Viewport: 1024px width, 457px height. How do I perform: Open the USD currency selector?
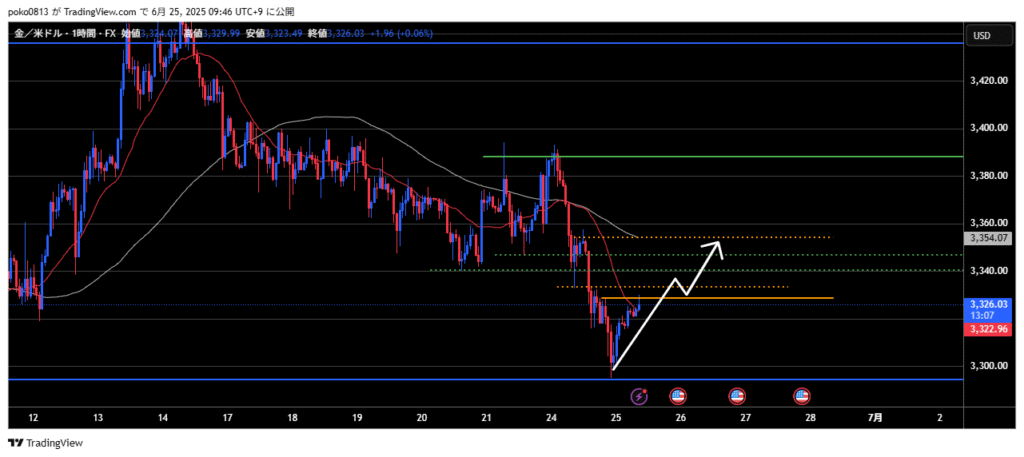click(x=981, y=35)
